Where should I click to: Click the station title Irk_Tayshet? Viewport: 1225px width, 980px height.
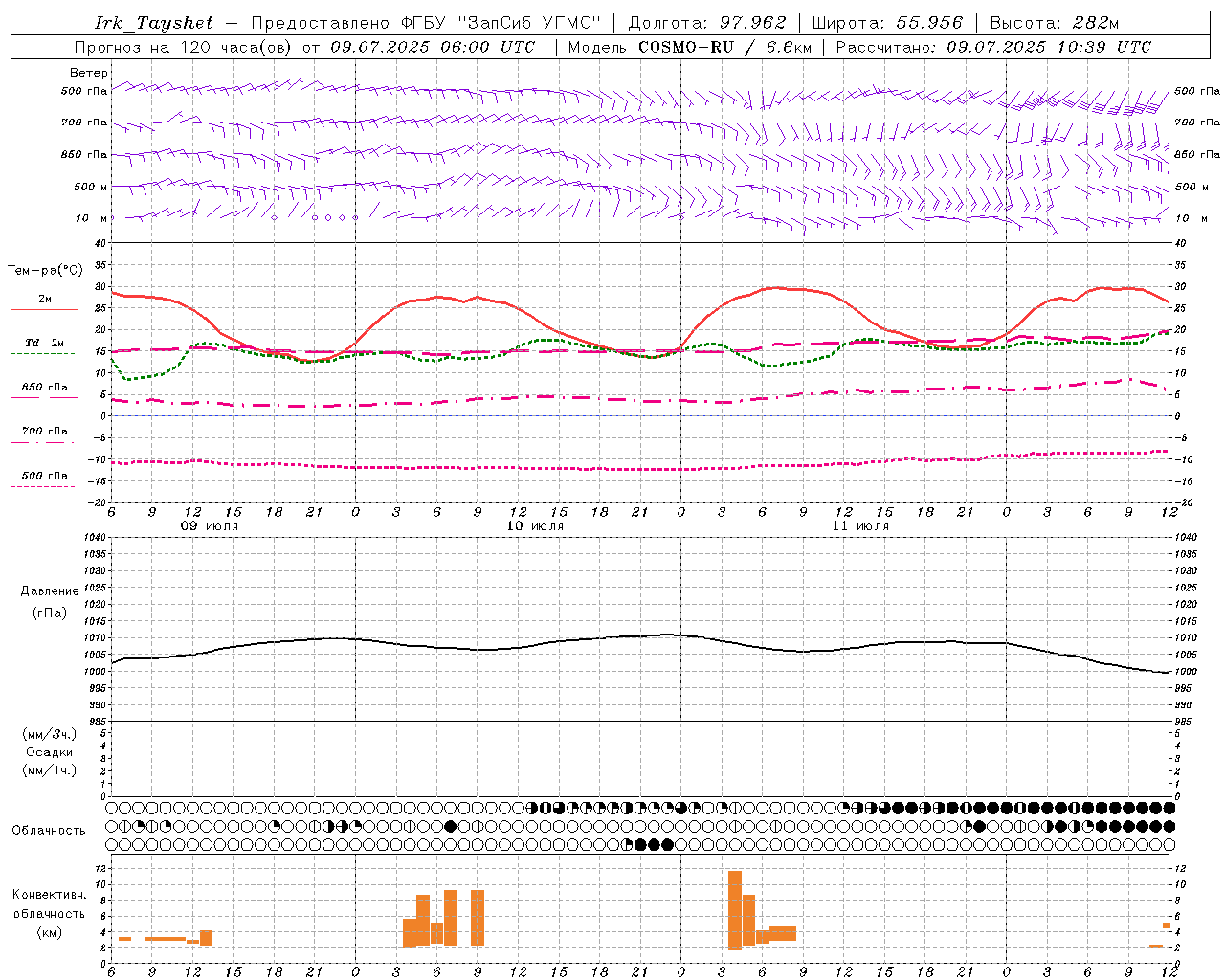point(154,23)
